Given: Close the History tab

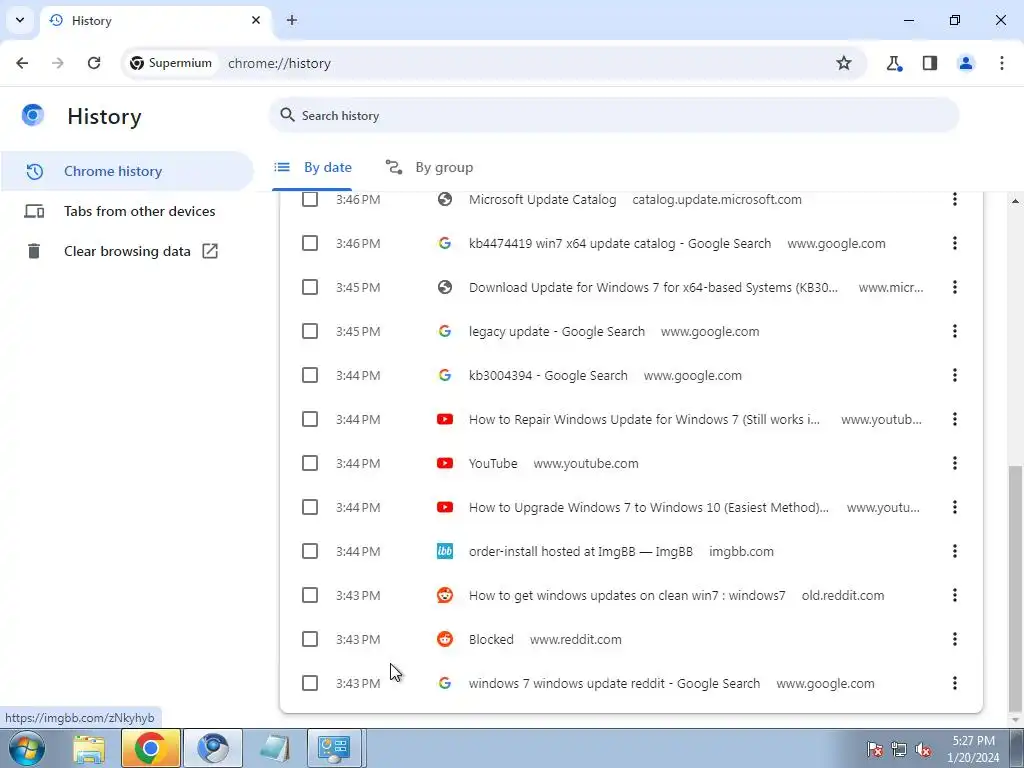Looking at the screenshot, I should (256, 20).
